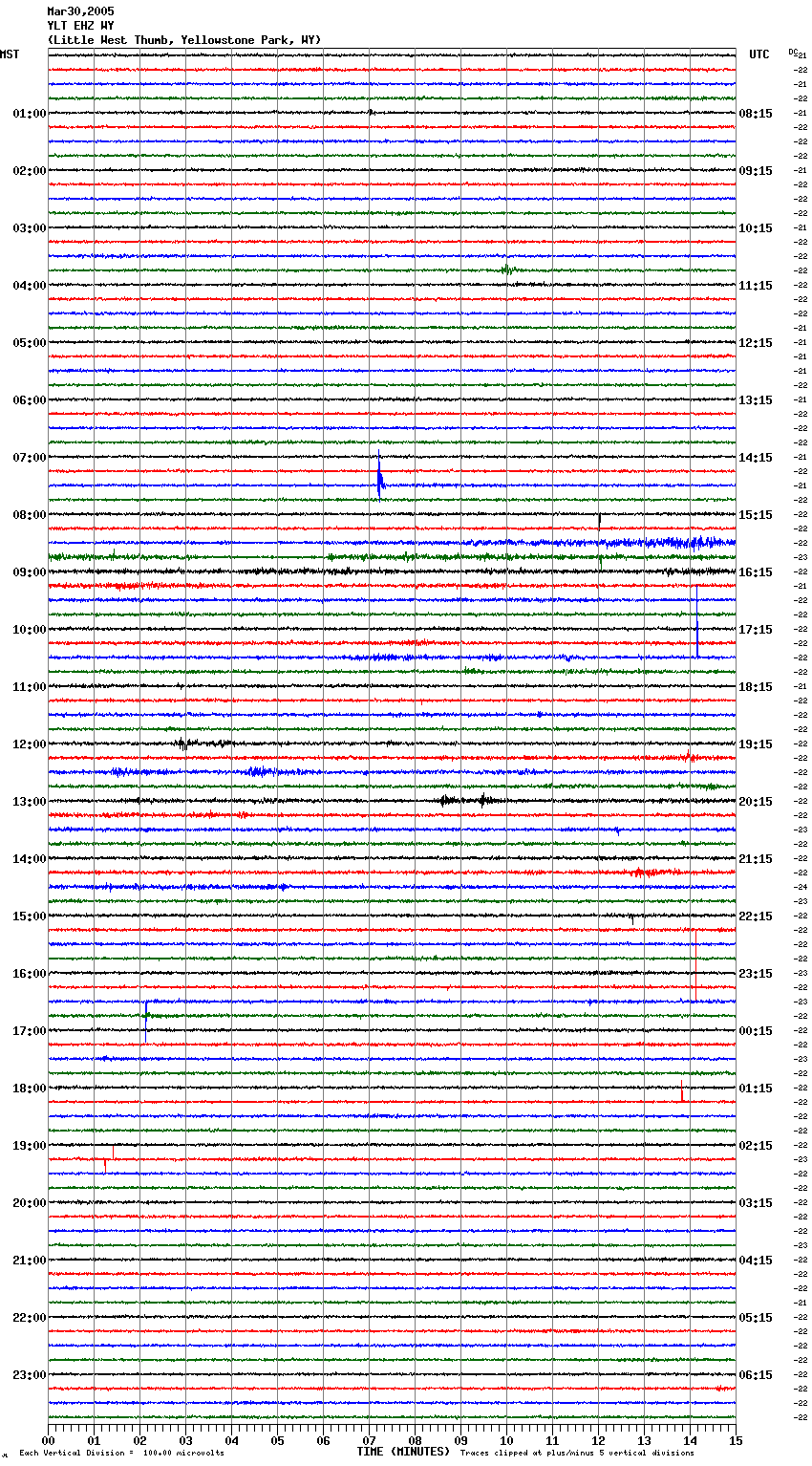
Task: Click the MST timezone label
Action: [10, 54]
